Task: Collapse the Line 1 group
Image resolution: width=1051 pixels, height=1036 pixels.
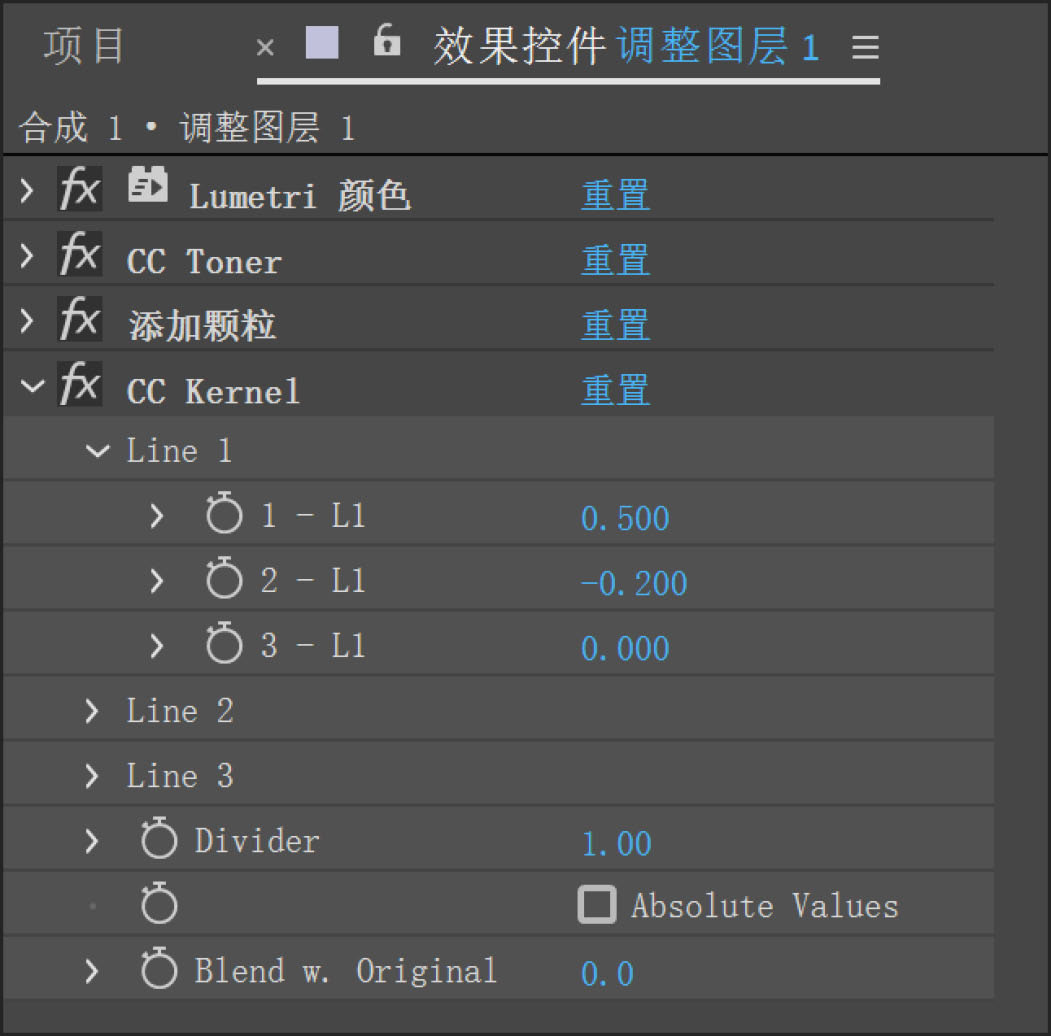Action: point(97,451)
